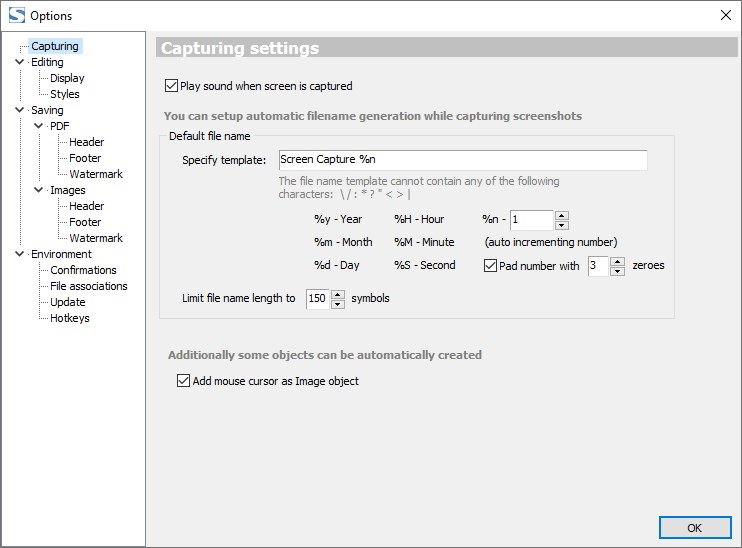Uncheck the Pad number with zeroes option

point(491,266)
